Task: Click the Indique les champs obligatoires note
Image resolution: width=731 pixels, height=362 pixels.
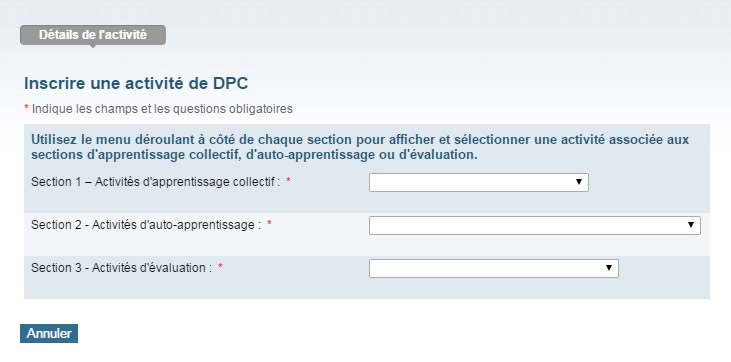Action: pyautogui.click(x=162, y=109)
